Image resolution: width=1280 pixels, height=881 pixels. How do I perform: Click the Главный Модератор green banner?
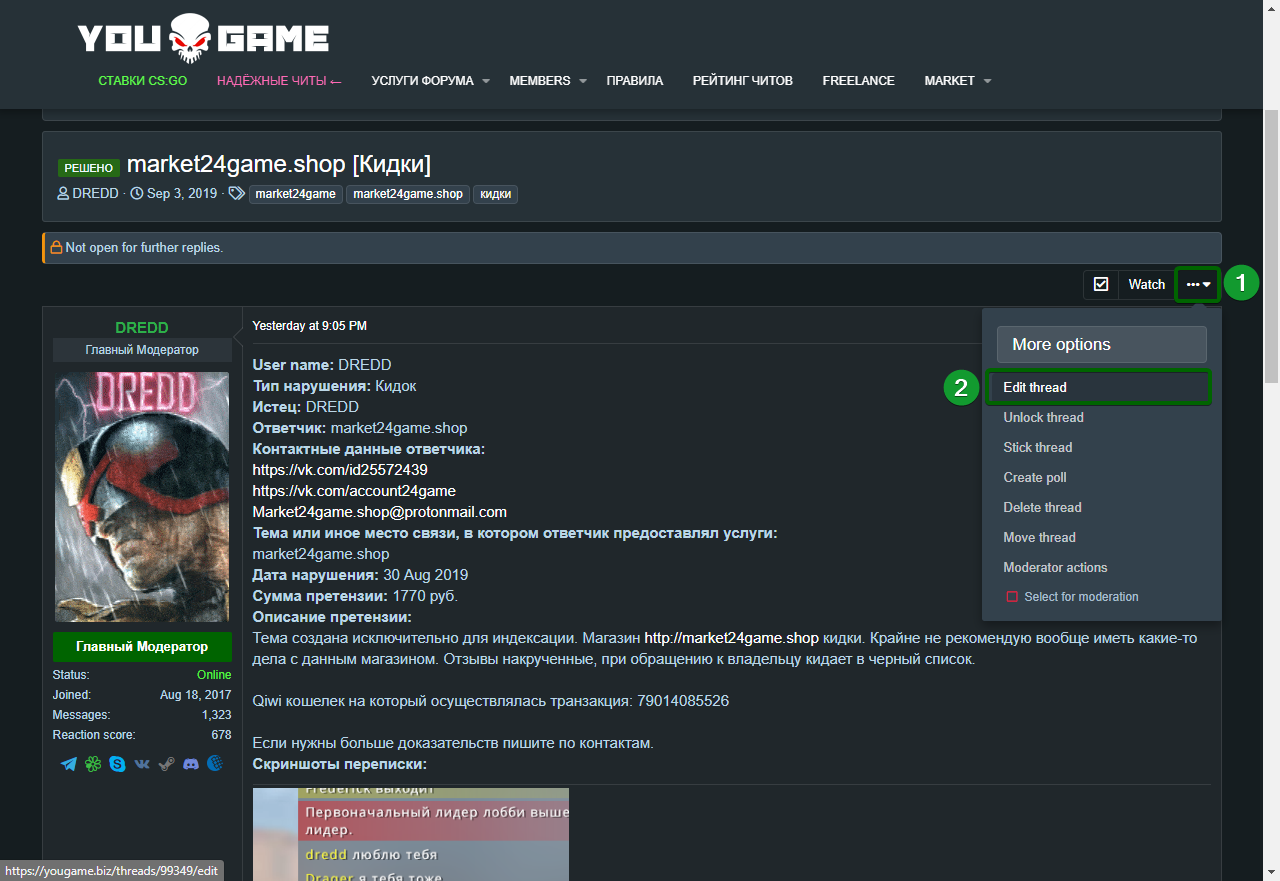142,647
